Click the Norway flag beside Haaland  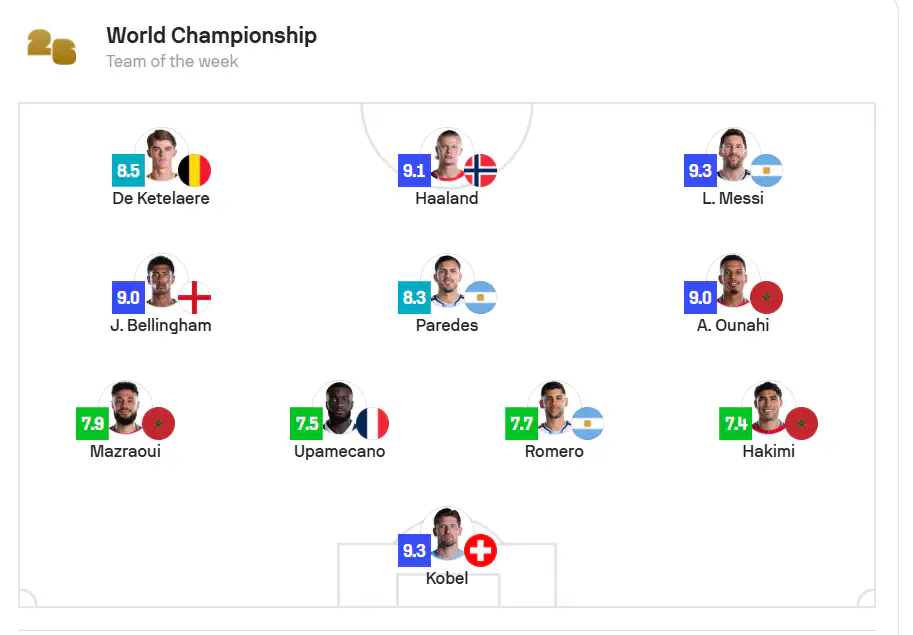pos(480,171)
